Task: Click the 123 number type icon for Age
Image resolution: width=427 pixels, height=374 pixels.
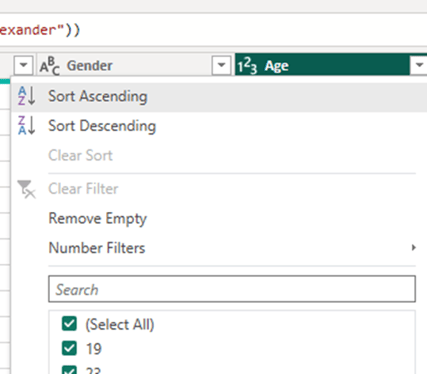Action: (247, 66)
